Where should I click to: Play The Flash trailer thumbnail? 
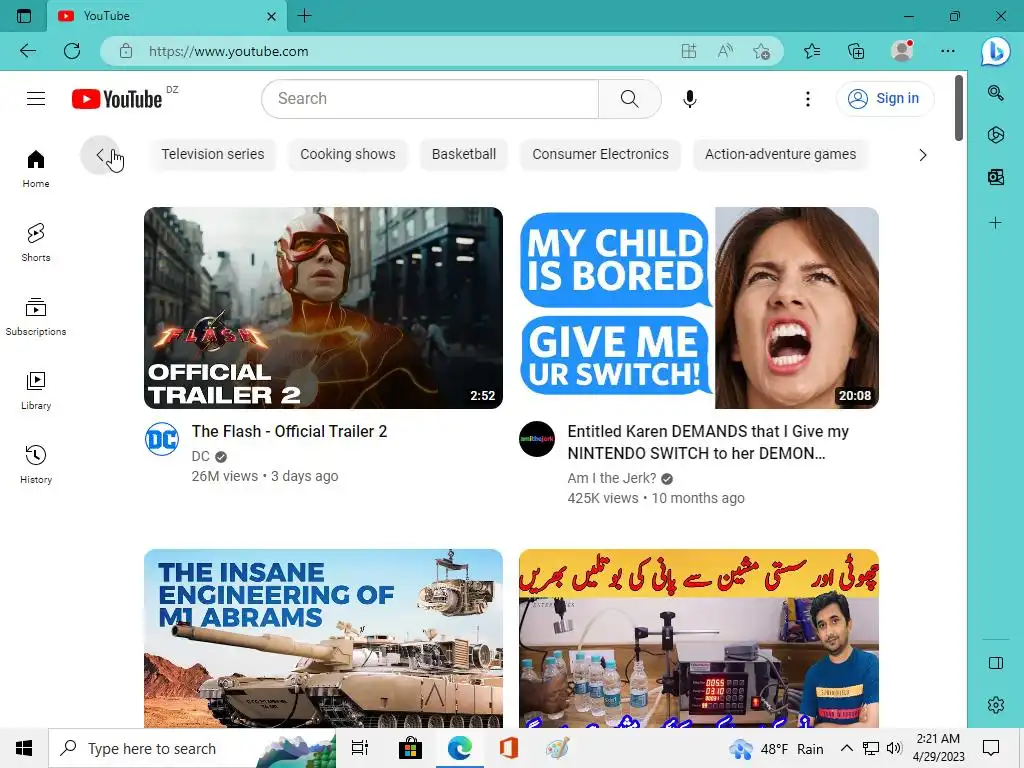pos(323,308)
